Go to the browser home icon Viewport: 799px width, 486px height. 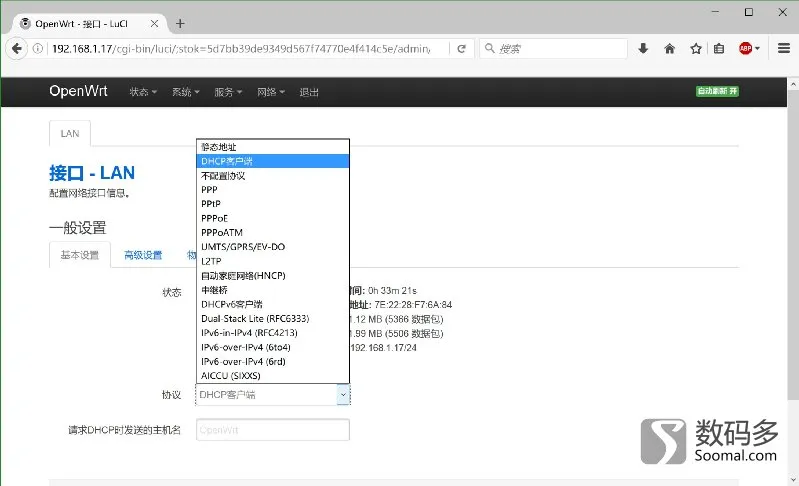(x=670, y=48)
